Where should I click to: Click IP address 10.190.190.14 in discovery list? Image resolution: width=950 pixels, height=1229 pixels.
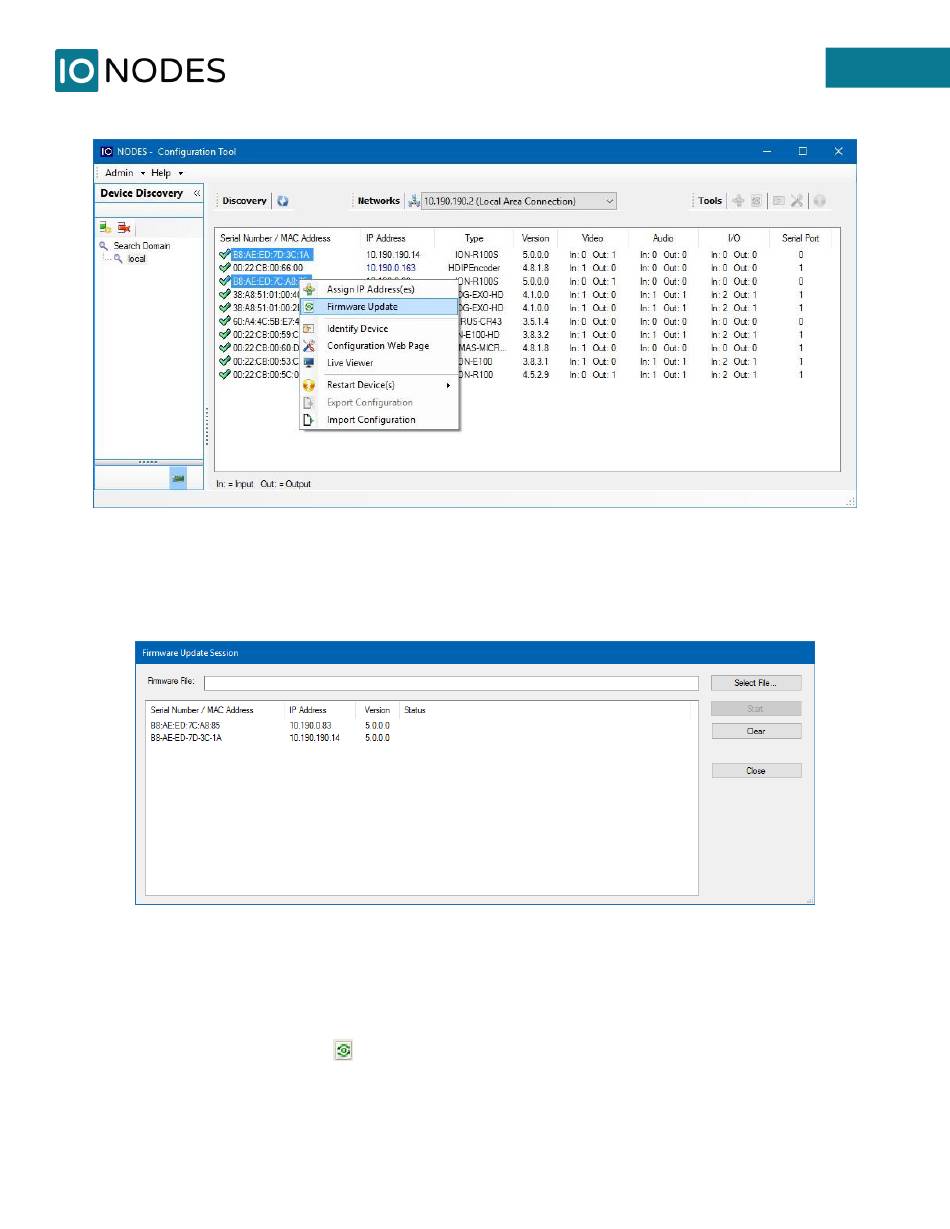pos(393,255)
